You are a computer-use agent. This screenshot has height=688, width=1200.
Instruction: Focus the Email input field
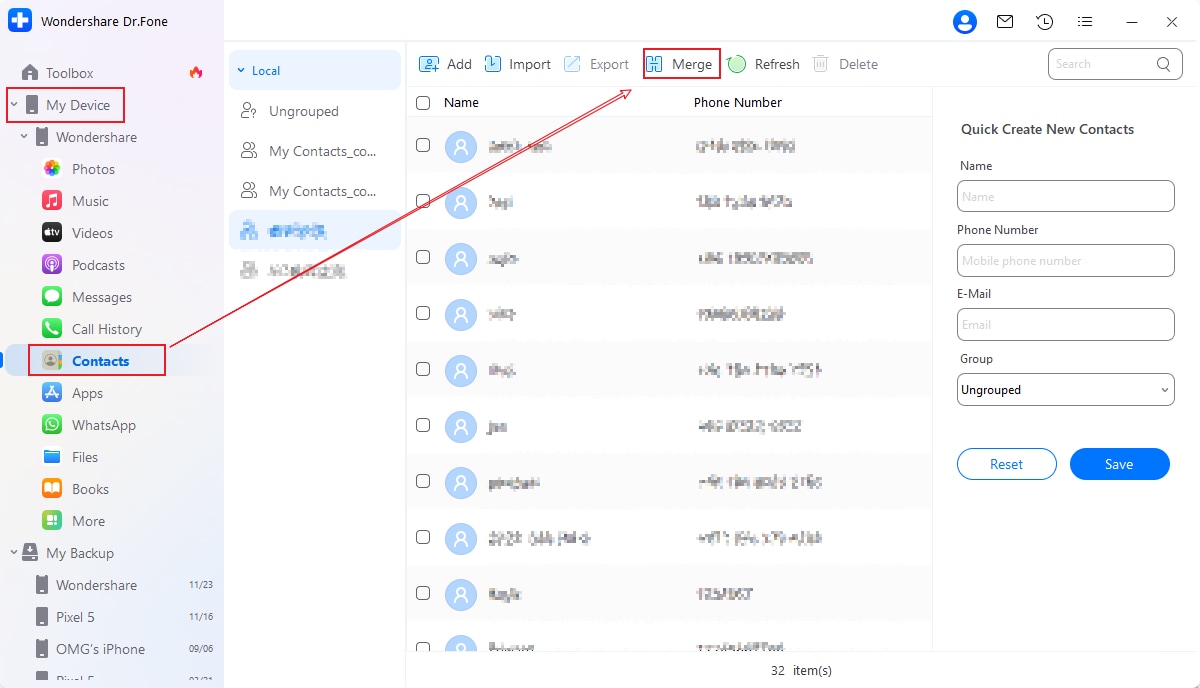click(x=1065, y=324)
